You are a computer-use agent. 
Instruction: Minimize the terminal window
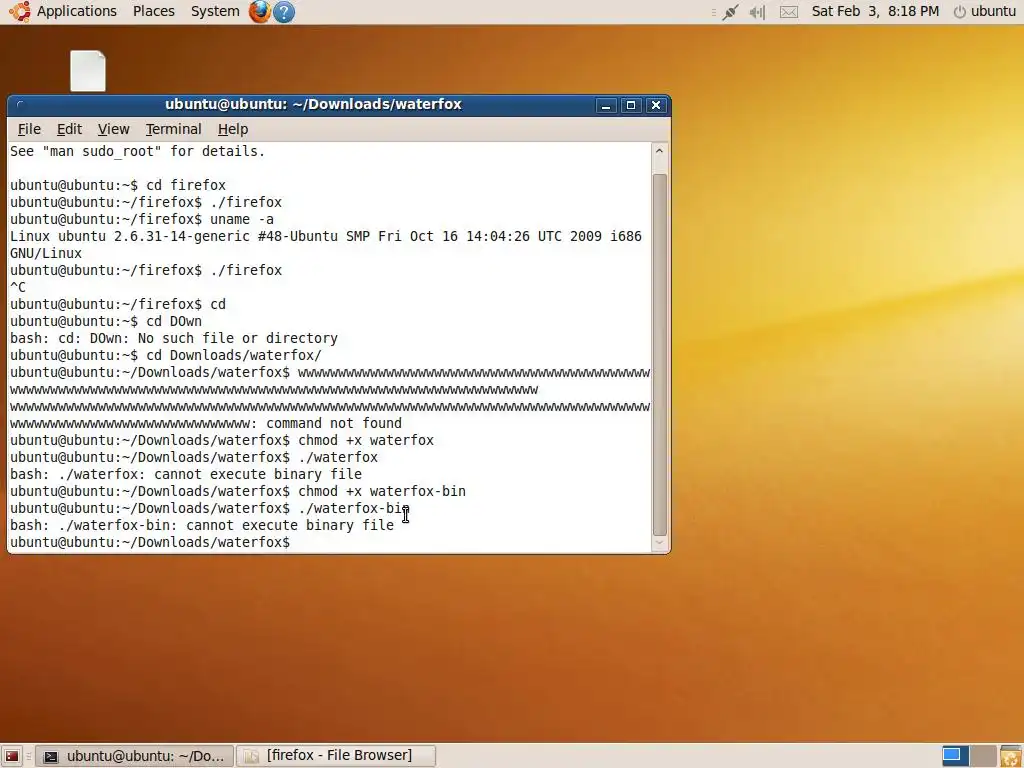606,105
